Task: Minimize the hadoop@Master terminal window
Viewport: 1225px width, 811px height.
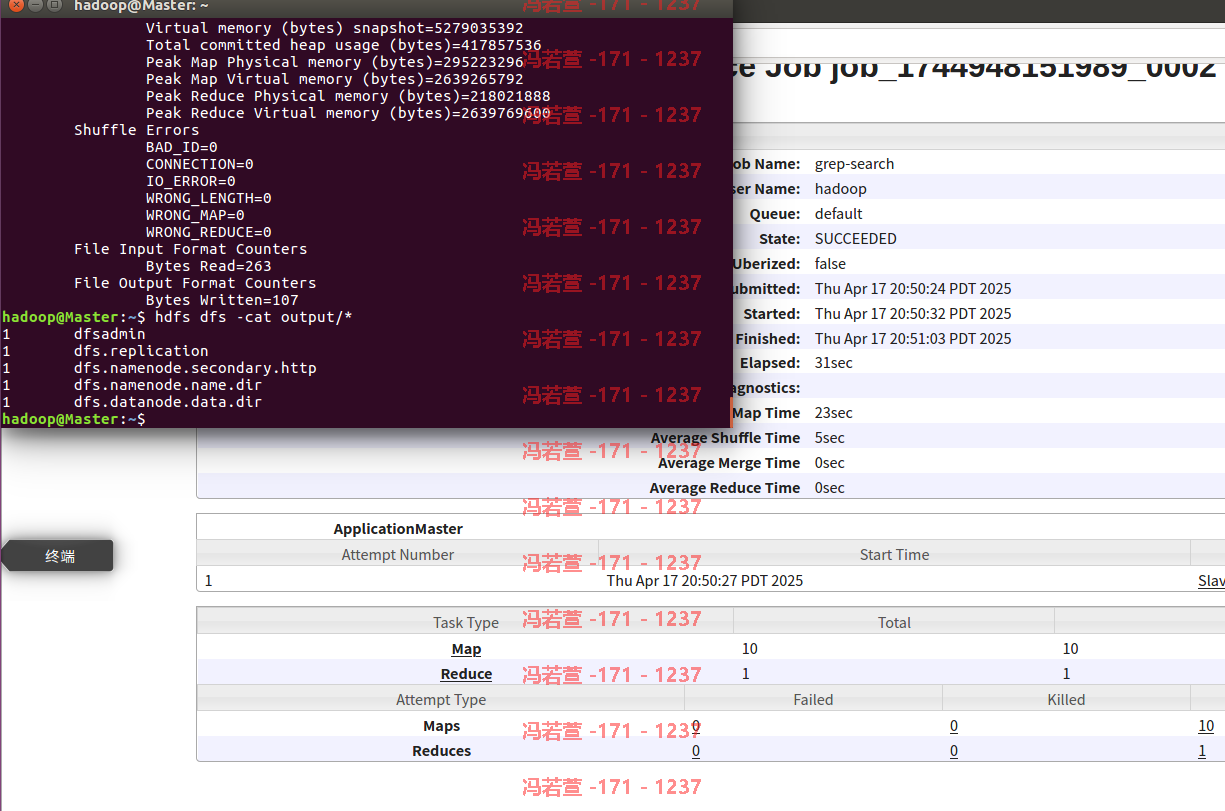Action: [x=33, y=5]
